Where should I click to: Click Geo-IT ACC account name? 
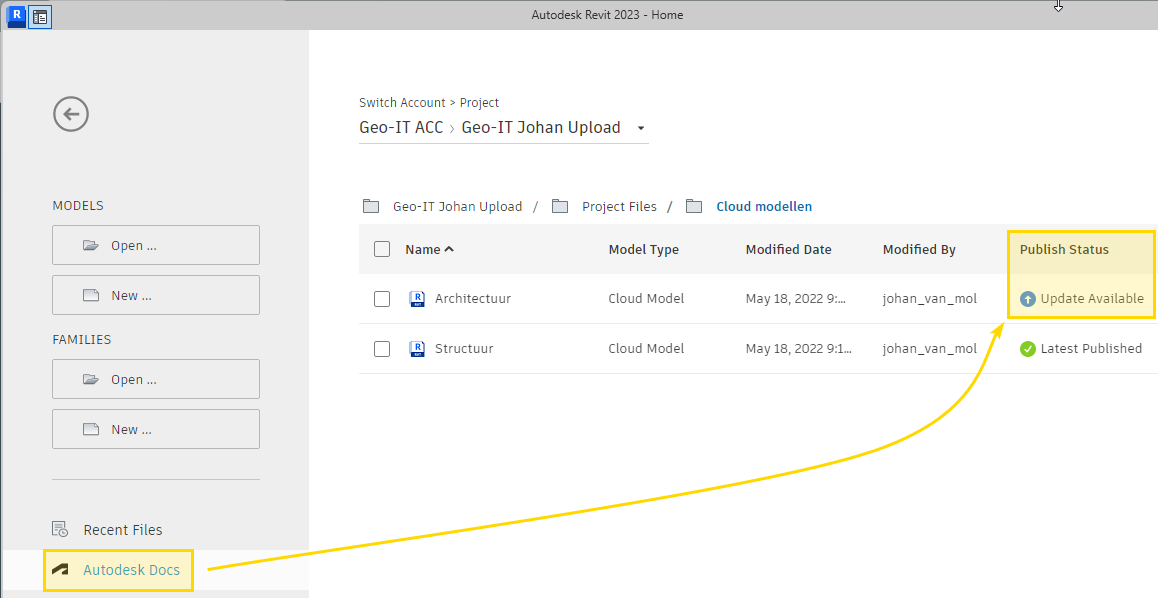click(x=401, y=128)
